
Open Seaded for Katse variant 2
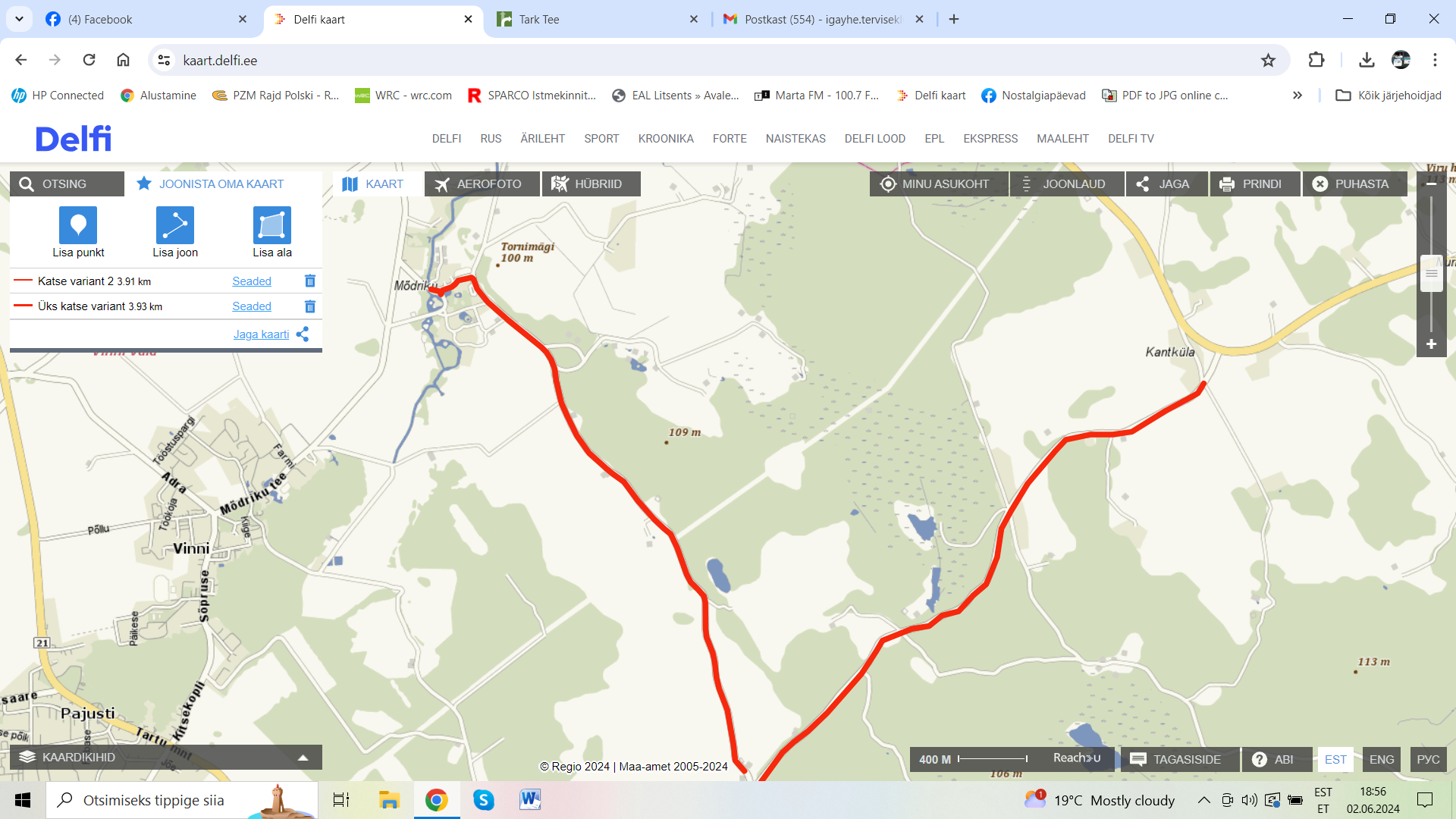pos(252,281)
